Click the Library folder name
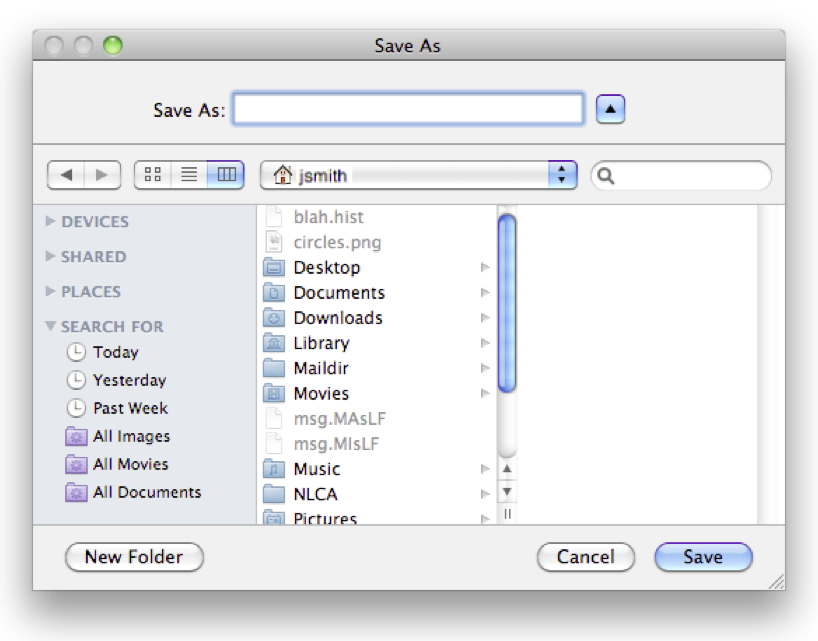The height and width of the screenshot is (641, 818). pyautogui.click(x=321, y=343)
